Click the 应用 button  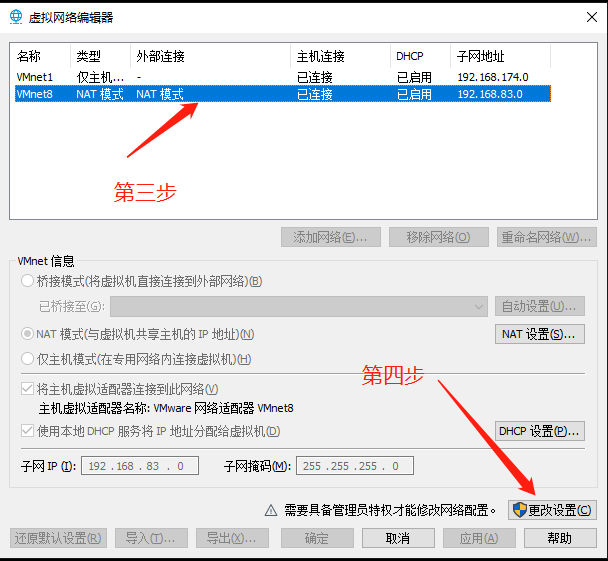point(479,538)
